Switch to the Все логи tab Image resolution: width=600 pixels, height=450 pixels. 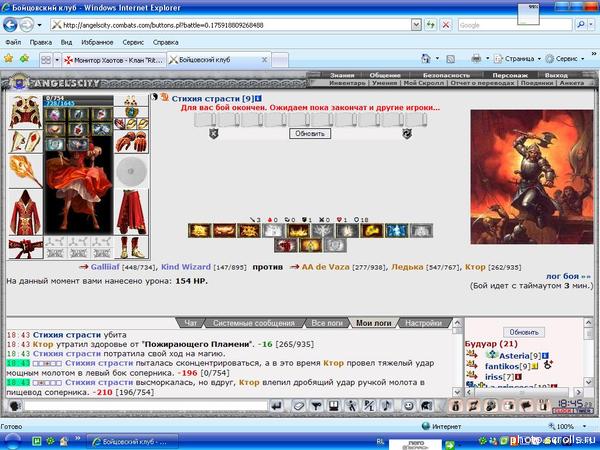click(x=326, y=323)
